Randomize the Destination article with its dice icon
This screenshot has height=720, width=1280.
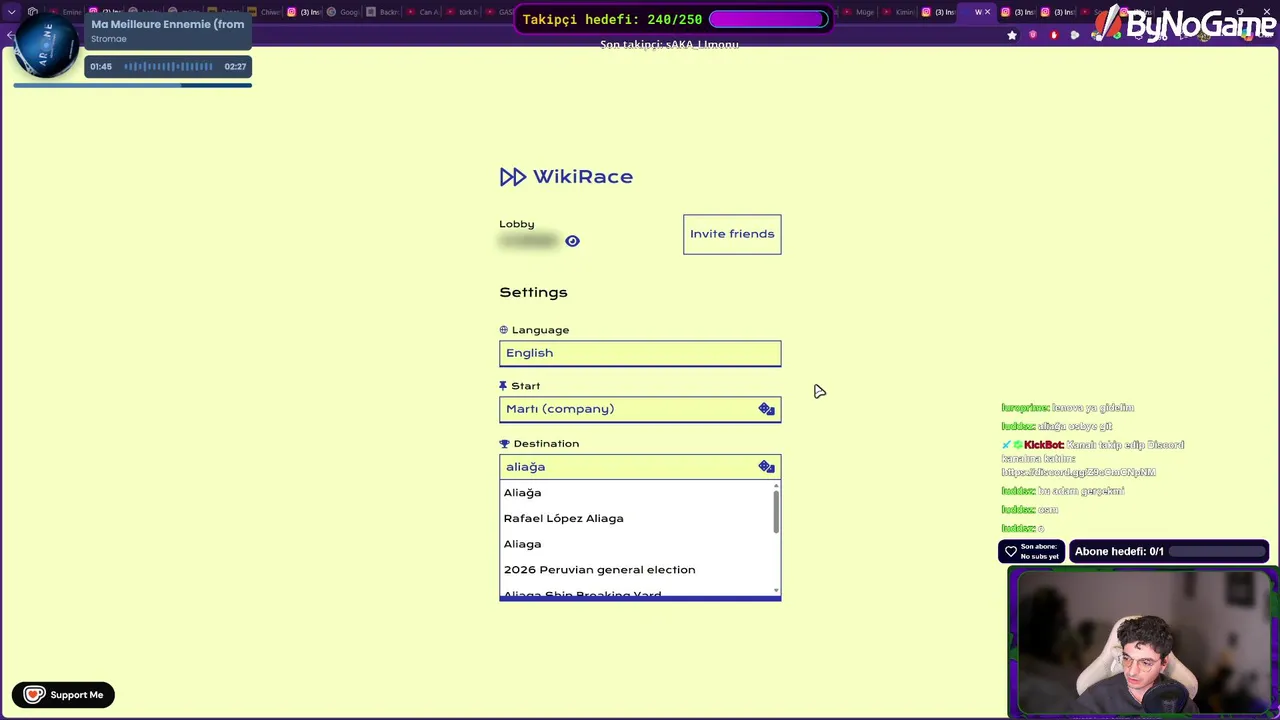tap(766, 467)
